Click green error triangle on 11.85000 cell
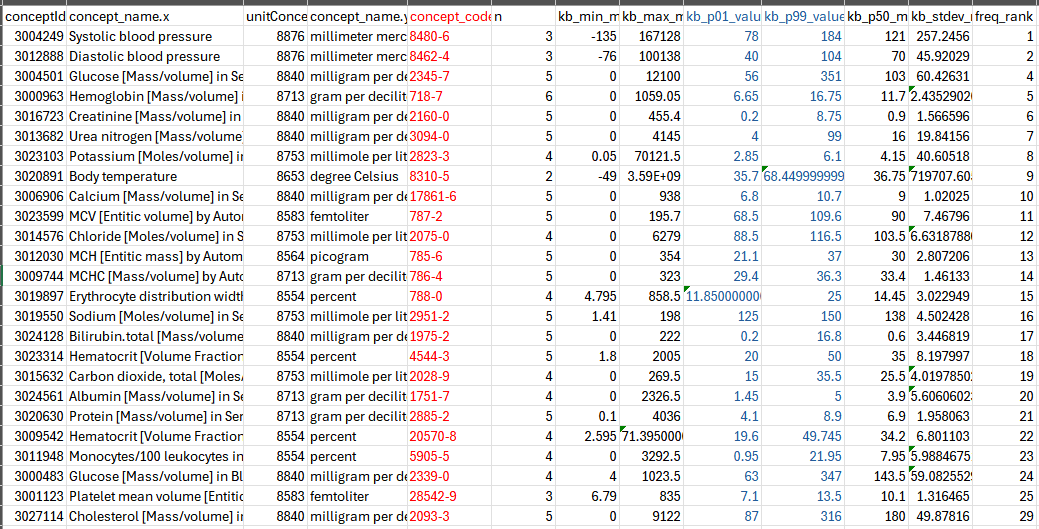This screenshot has height=529, width=1039. 688,290
